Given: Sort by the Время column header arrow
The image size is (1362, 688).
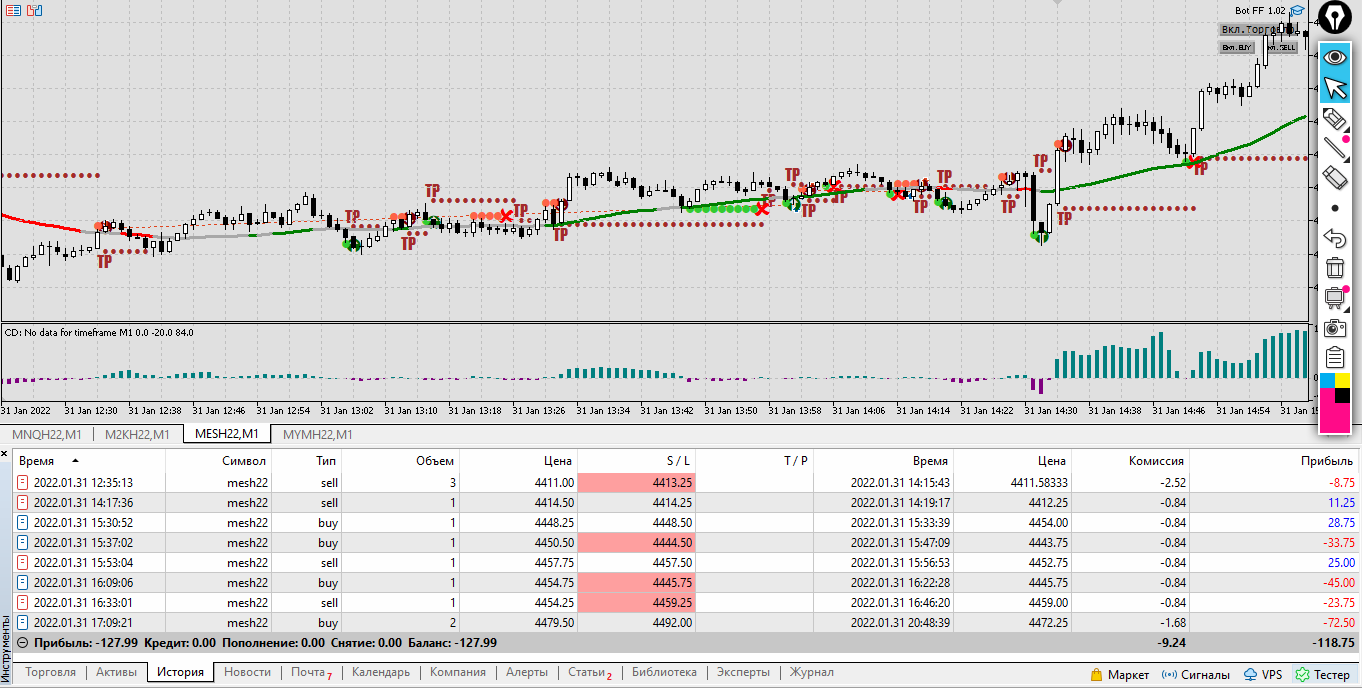Looking at the screenshot, I should pos(75,461).
